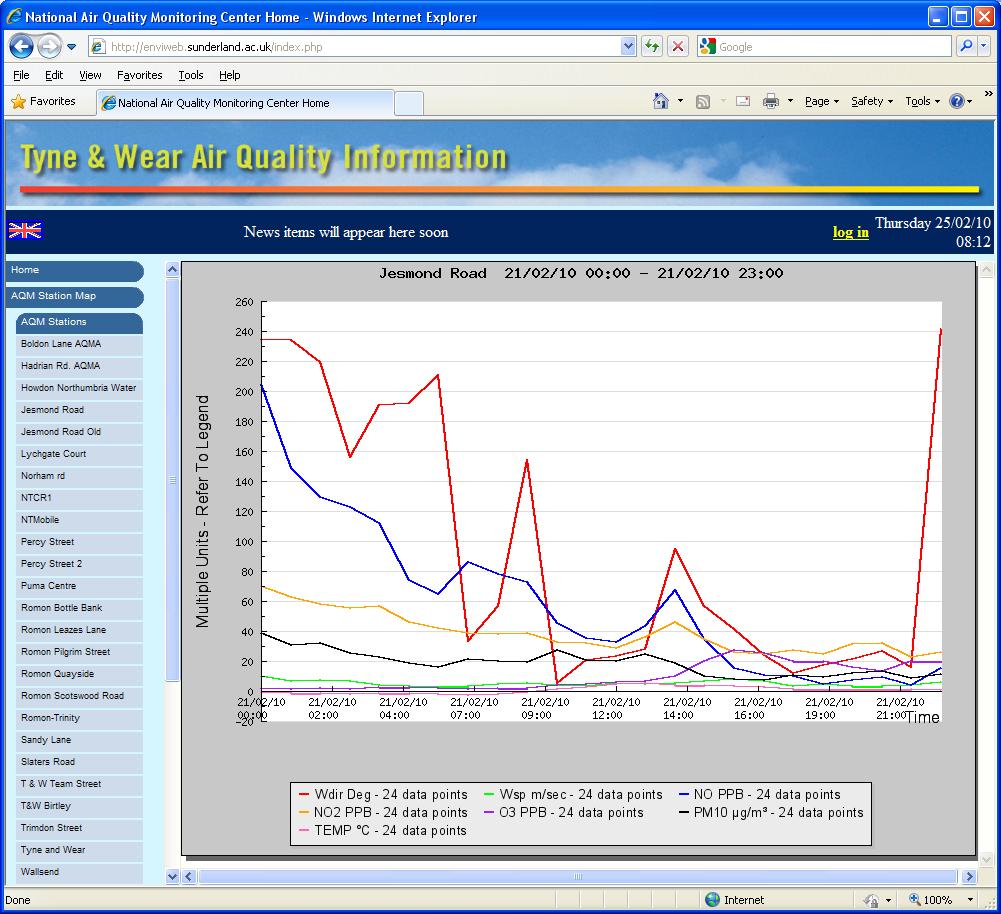Click the Read Mail envelope icon
This screenshot has height=914, width=1001.
742,101
